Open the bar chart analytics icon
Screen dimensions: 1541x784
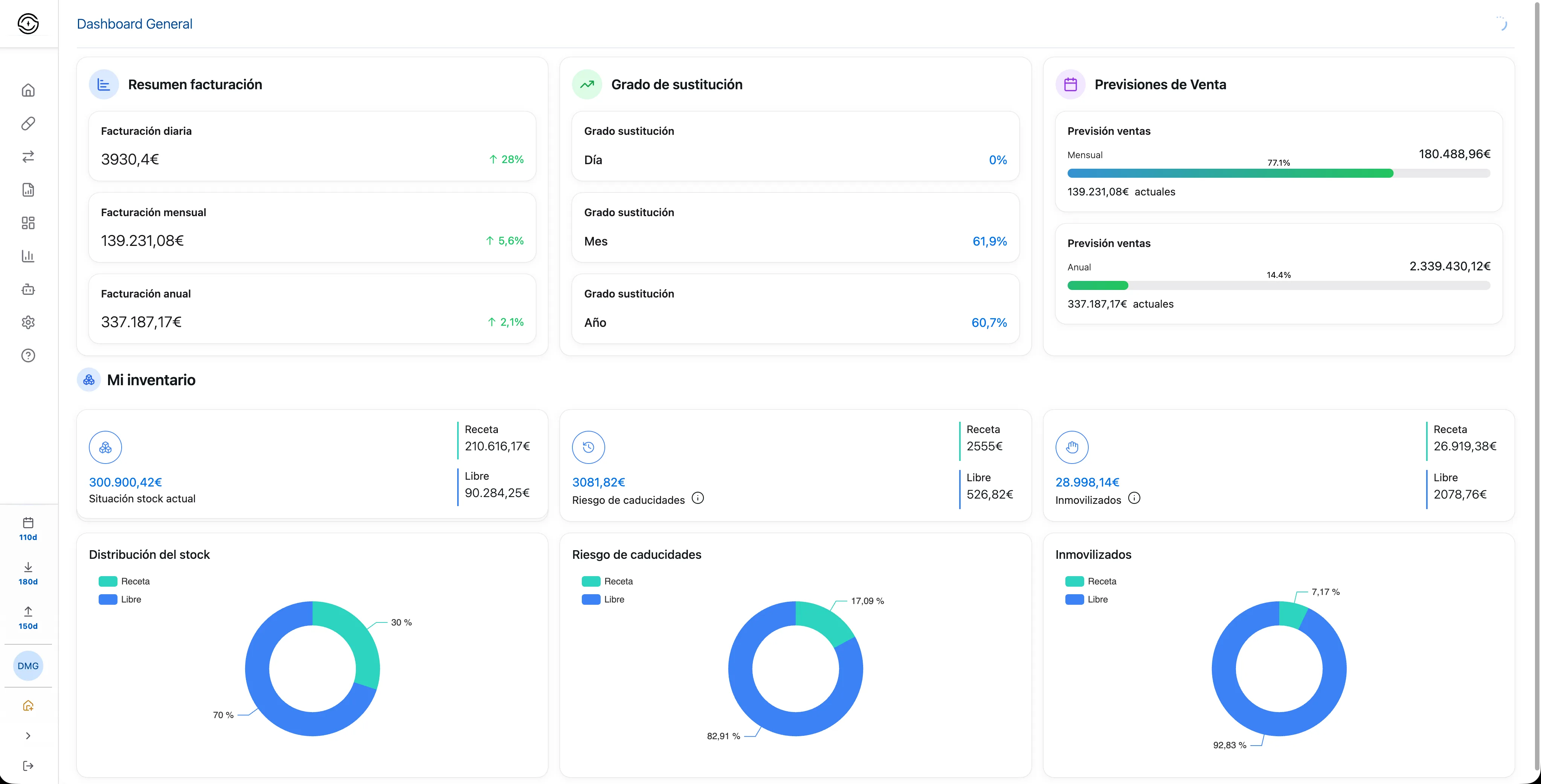coord(28,256)
